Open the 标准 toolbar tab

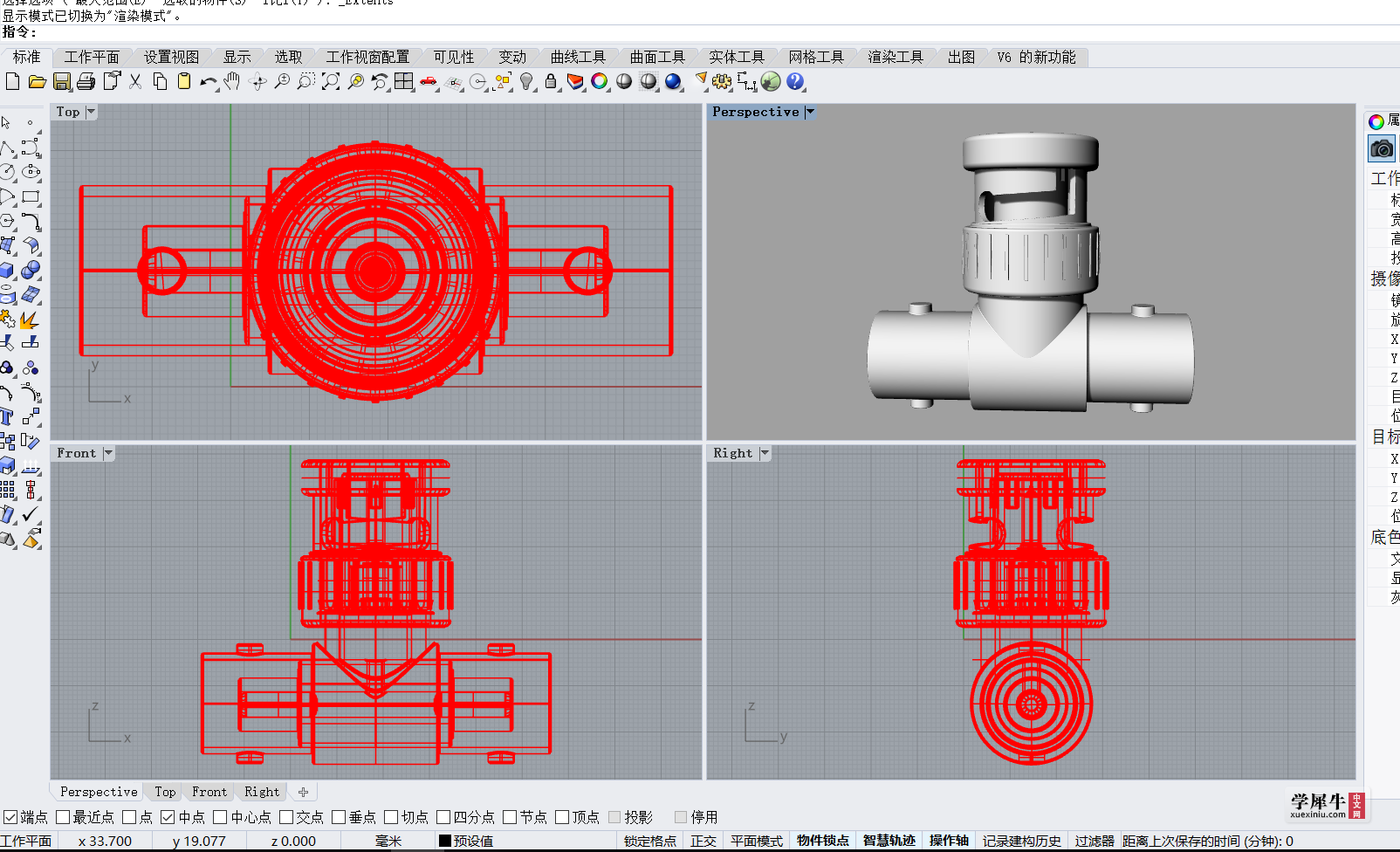[x=26, y=57]
